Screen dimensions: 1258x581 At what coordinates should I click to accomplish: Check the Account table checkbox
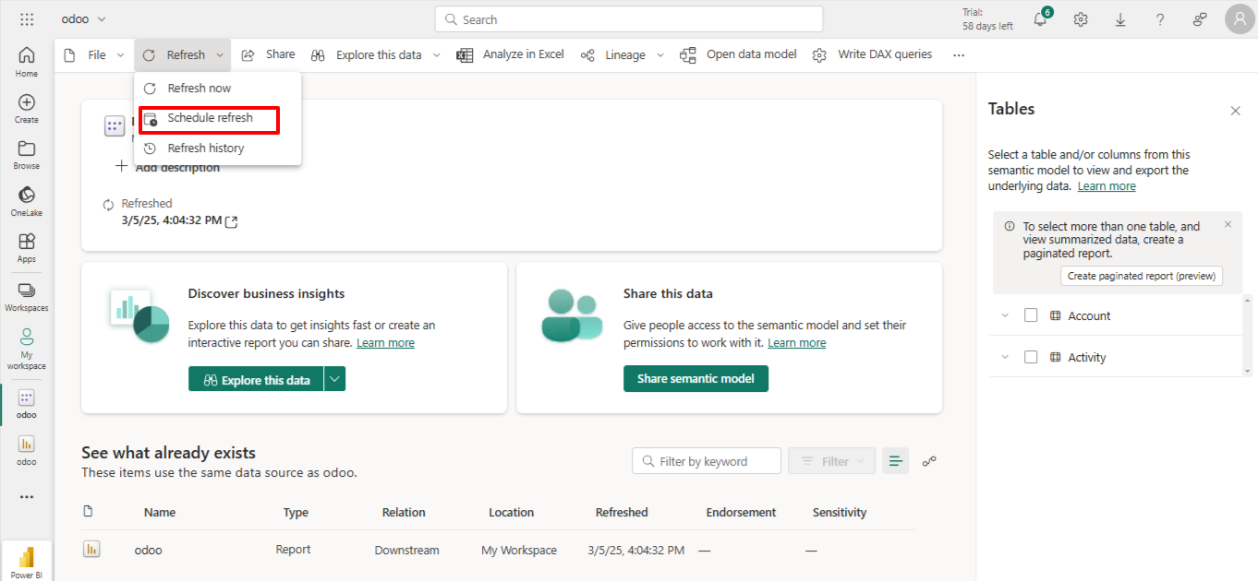1031,316
